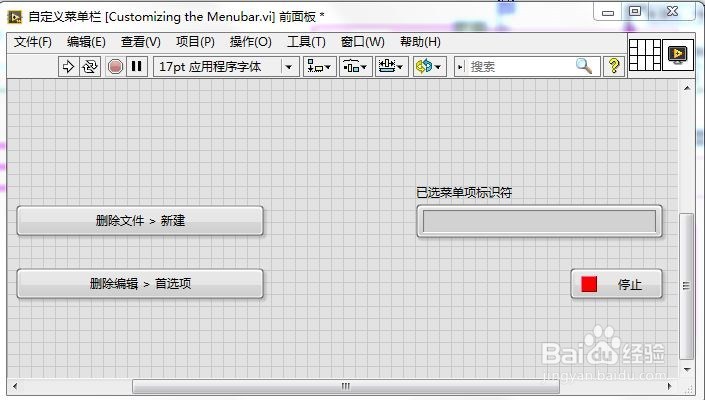Open the 查看(V) menu
This screenshot has height=400, width=705.
click(140, 42)
